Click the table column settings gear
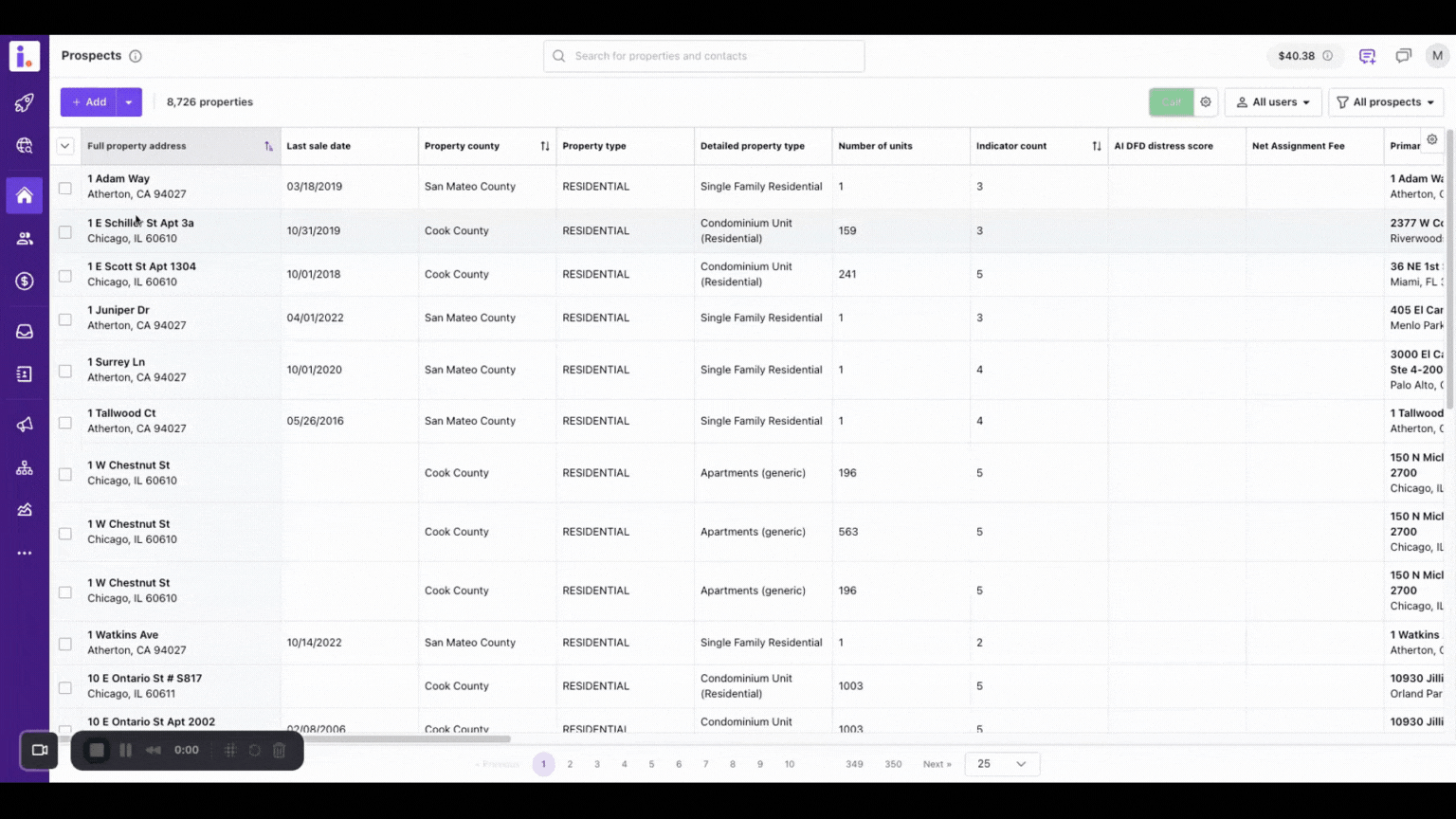The image size is (1456, 819). [1431, 139]
